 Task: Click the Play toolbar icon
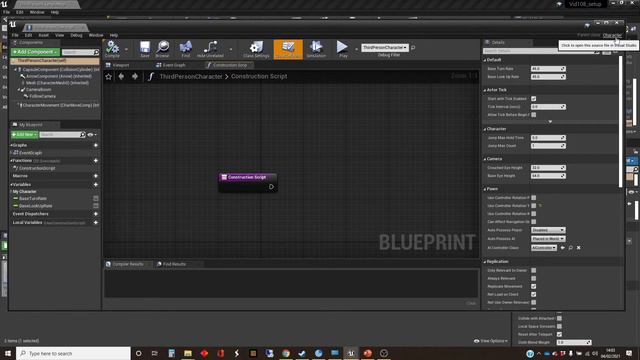pyautogui.click(x=343, y=49)
